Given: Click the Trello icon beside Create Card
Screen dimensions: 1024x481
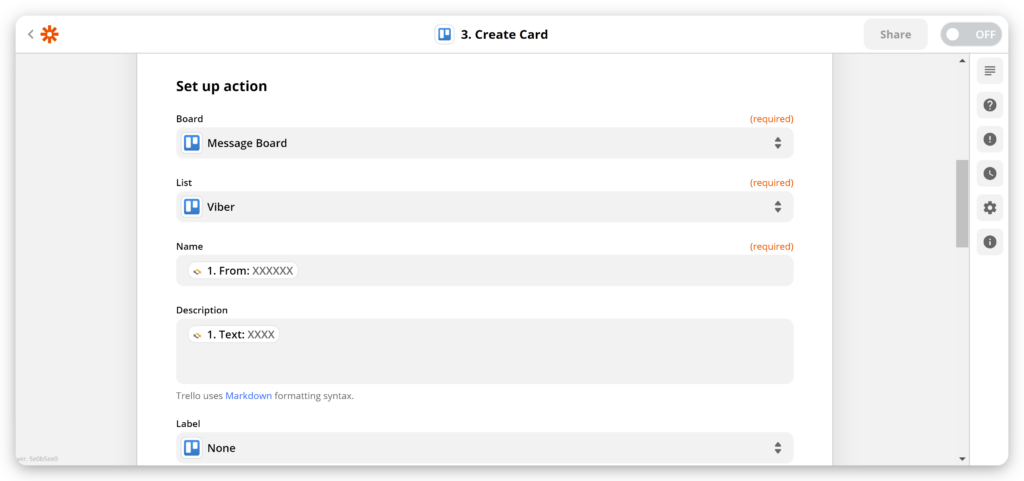Looking at the screenshot, I should [x=445, y=34].
